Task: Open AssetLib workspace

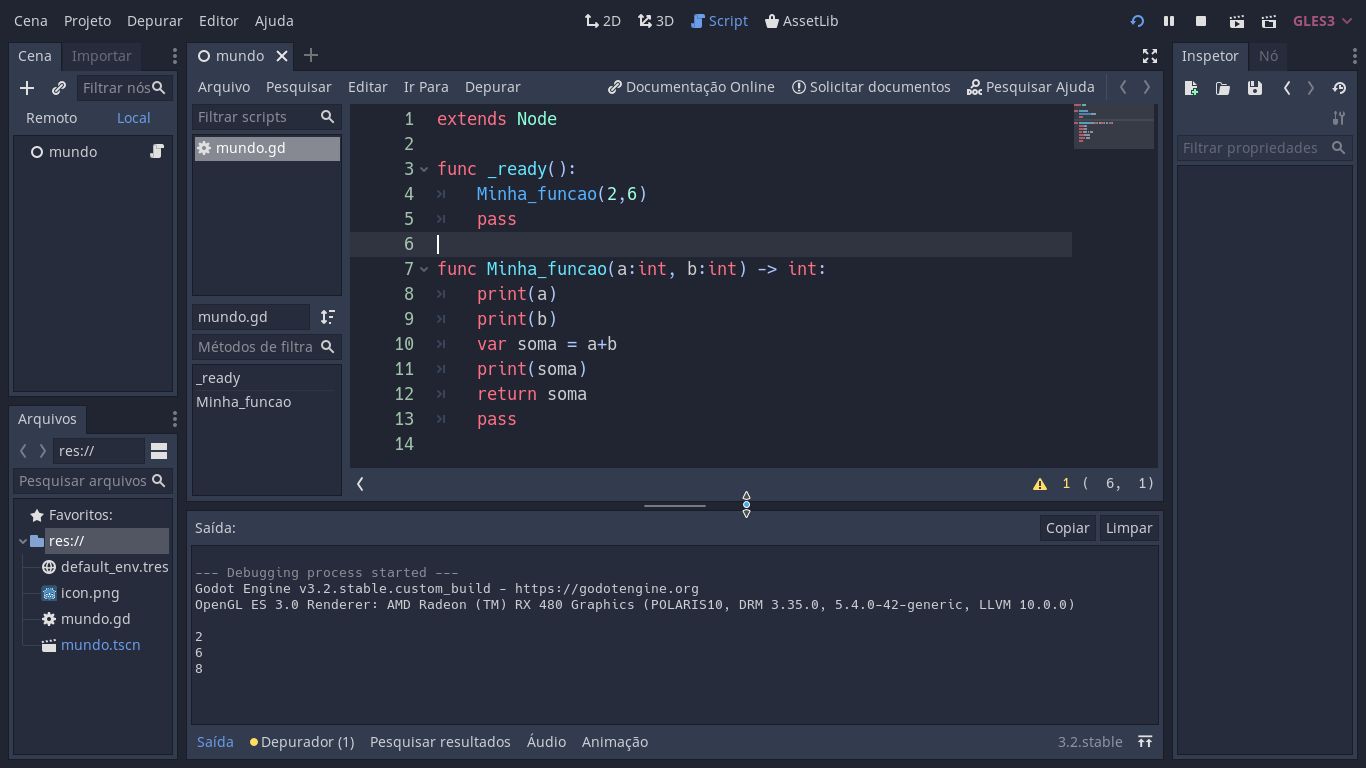Action: pyautogui.click(x=801, y=21)
